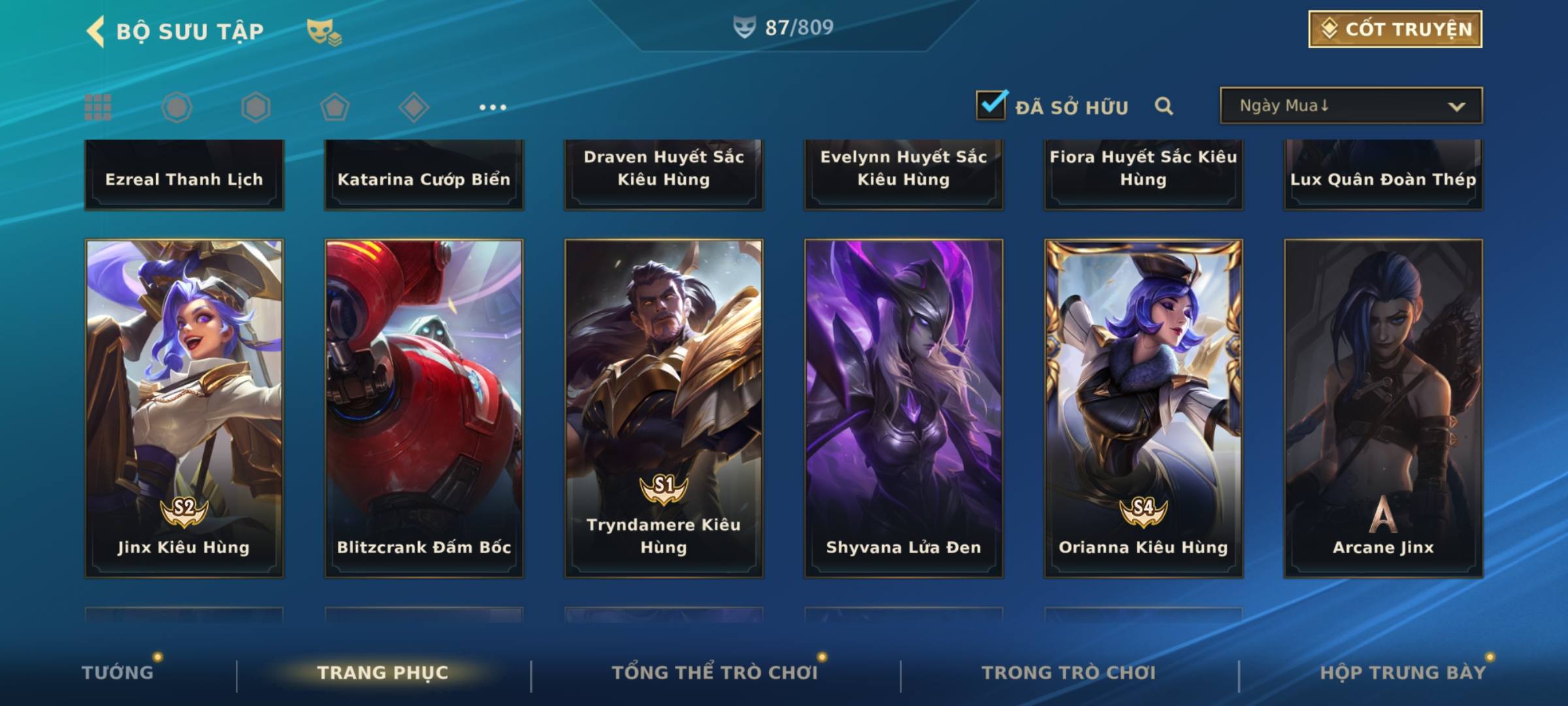Open the Arcane Jinx skin card
The height and width of the screenshot is (706, 1568).
coord(1383,409)
